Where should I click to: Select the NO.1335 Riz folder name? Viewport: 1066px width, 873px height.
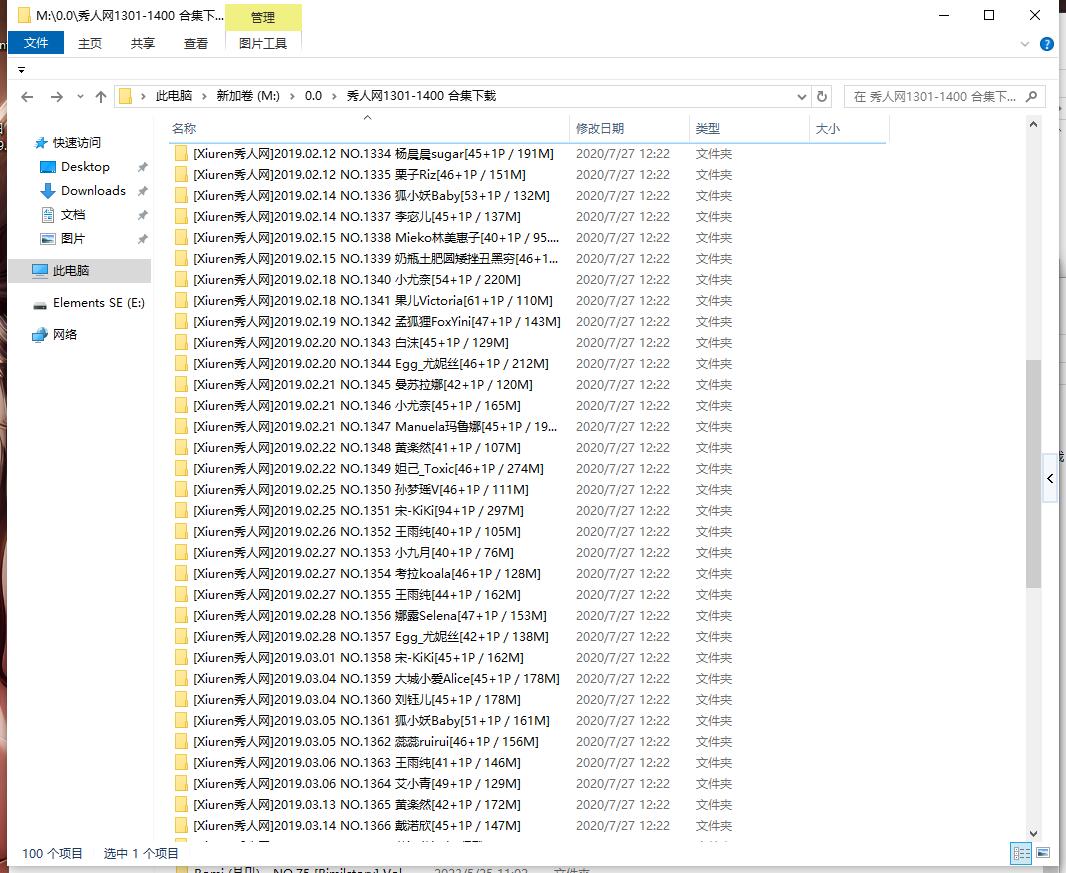coord(360,175)
